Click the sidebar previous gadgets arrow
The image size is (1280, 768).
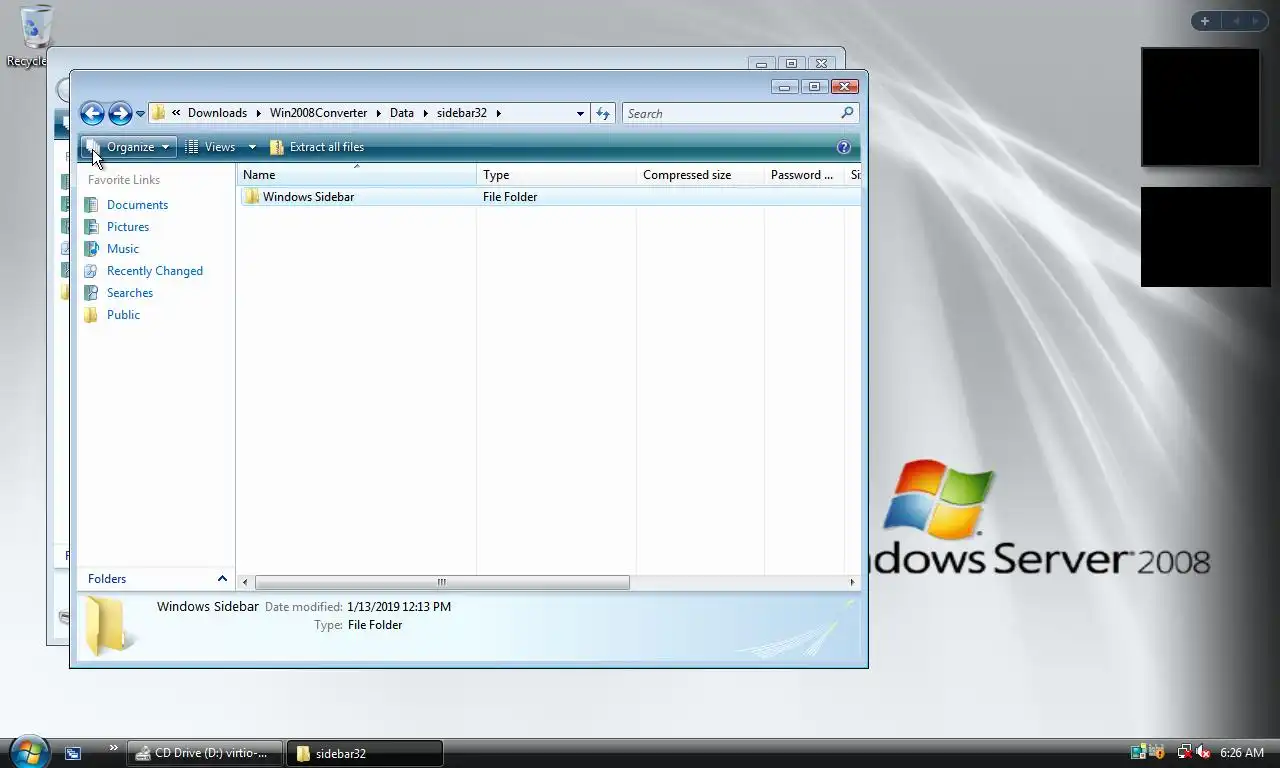tap(1236, 21)
